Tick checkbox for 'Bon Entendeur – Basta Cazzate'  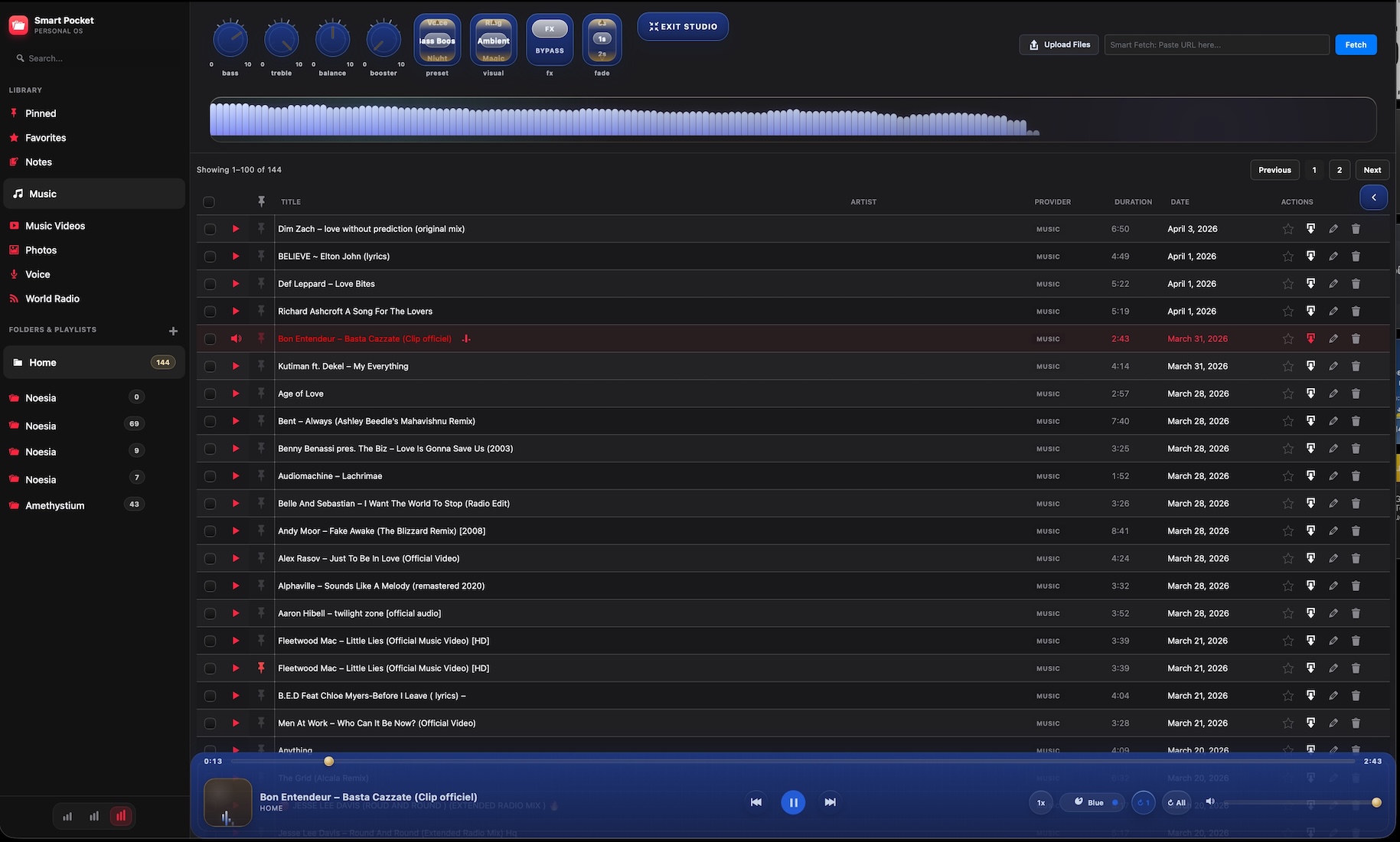click(x=210, y=339)
